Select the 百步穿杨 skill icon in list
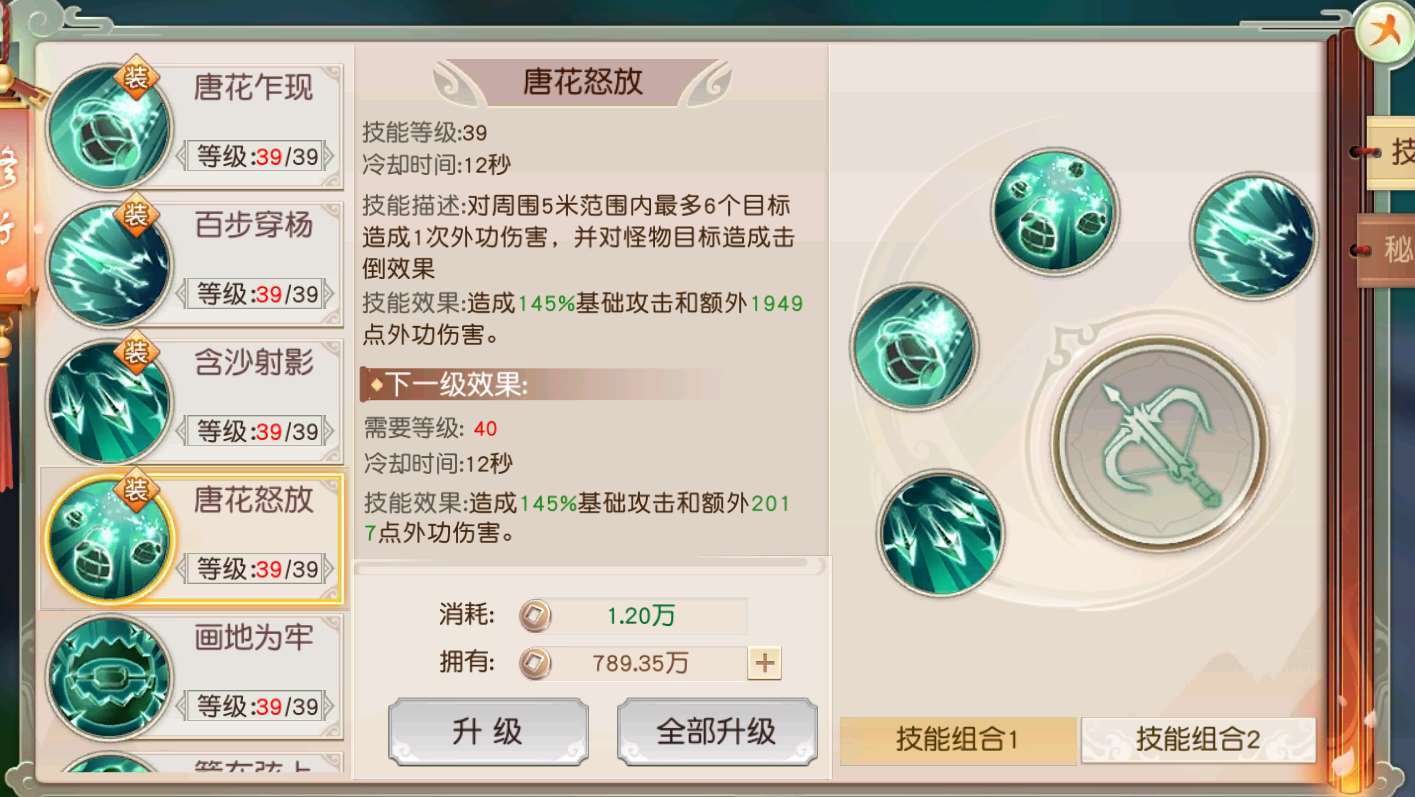This screenshot has height=797, width=1415. 108,265
